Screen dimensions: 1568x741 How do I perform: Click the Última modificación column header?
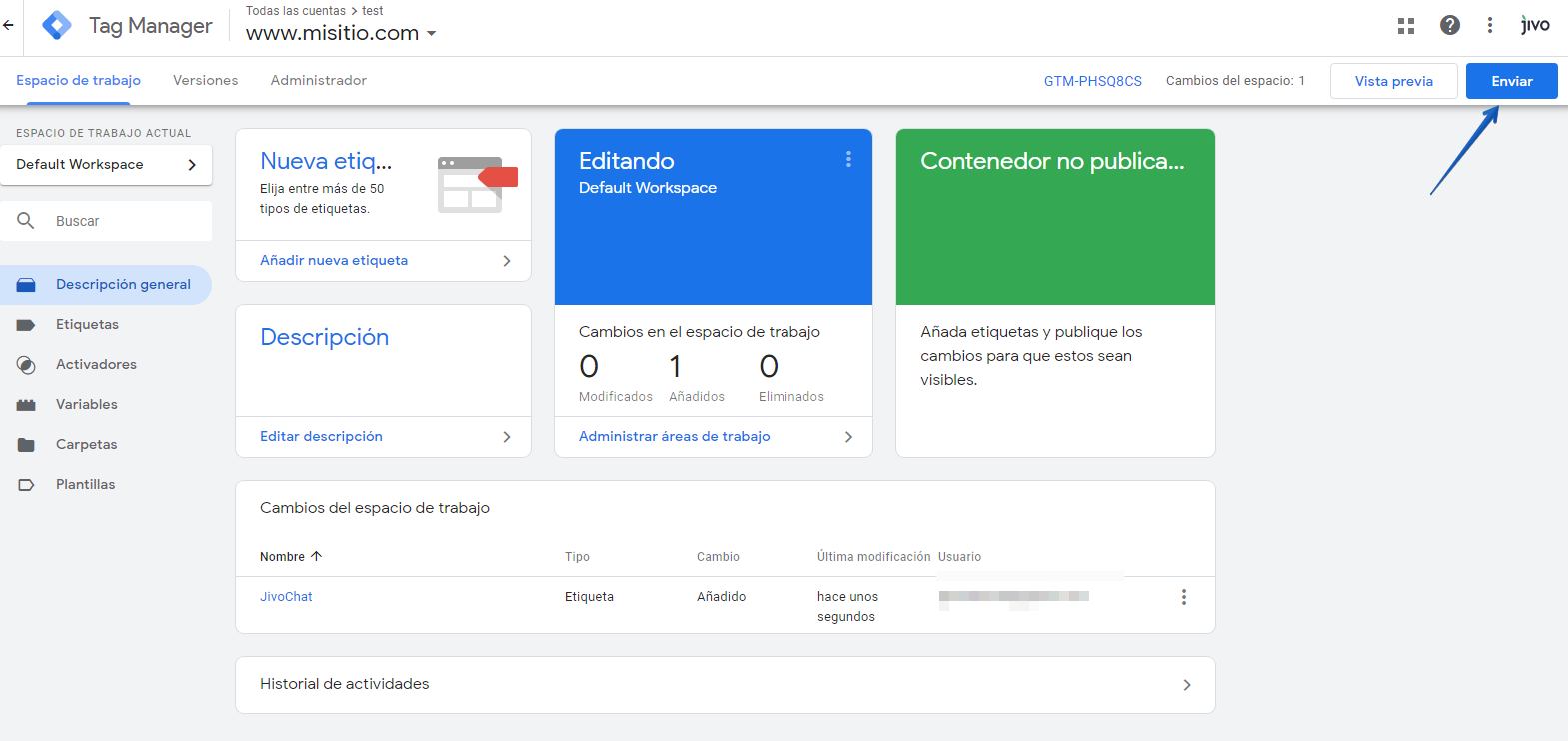point(873,557)
